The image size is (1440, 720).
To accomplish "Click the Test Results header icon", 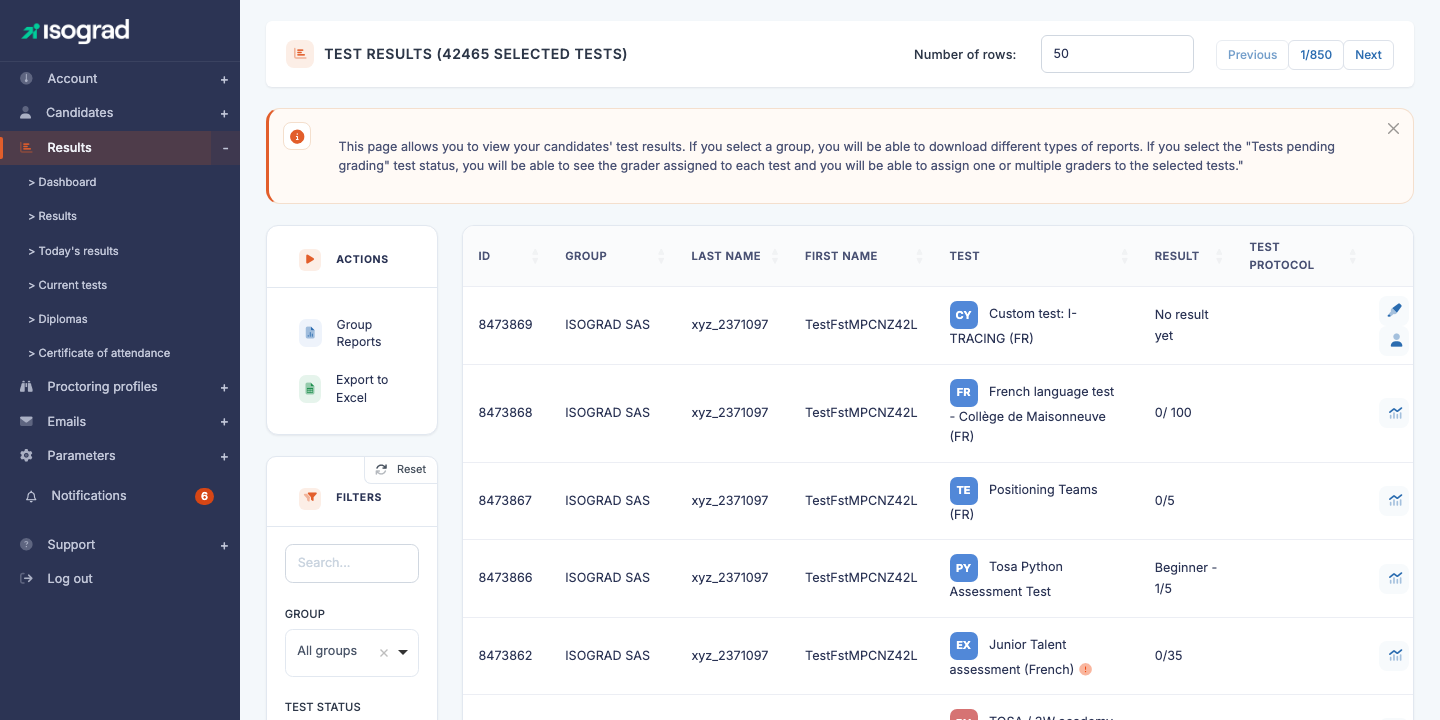I will [x=300, y=54].
